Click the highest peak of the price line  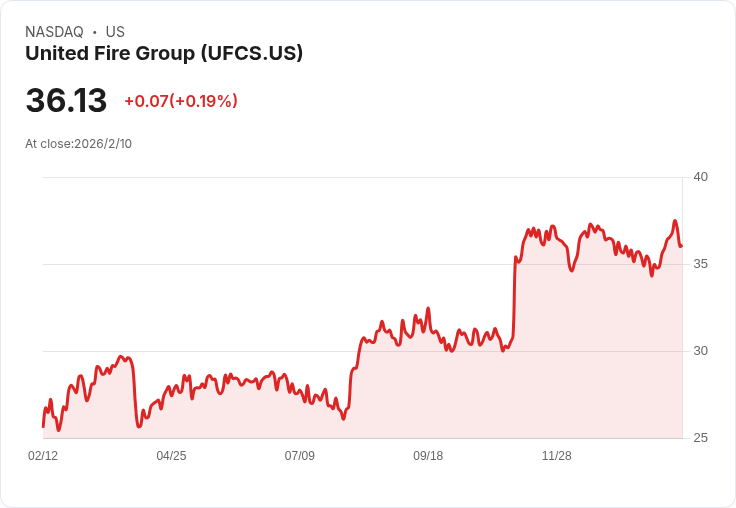[x=675, y=221]
